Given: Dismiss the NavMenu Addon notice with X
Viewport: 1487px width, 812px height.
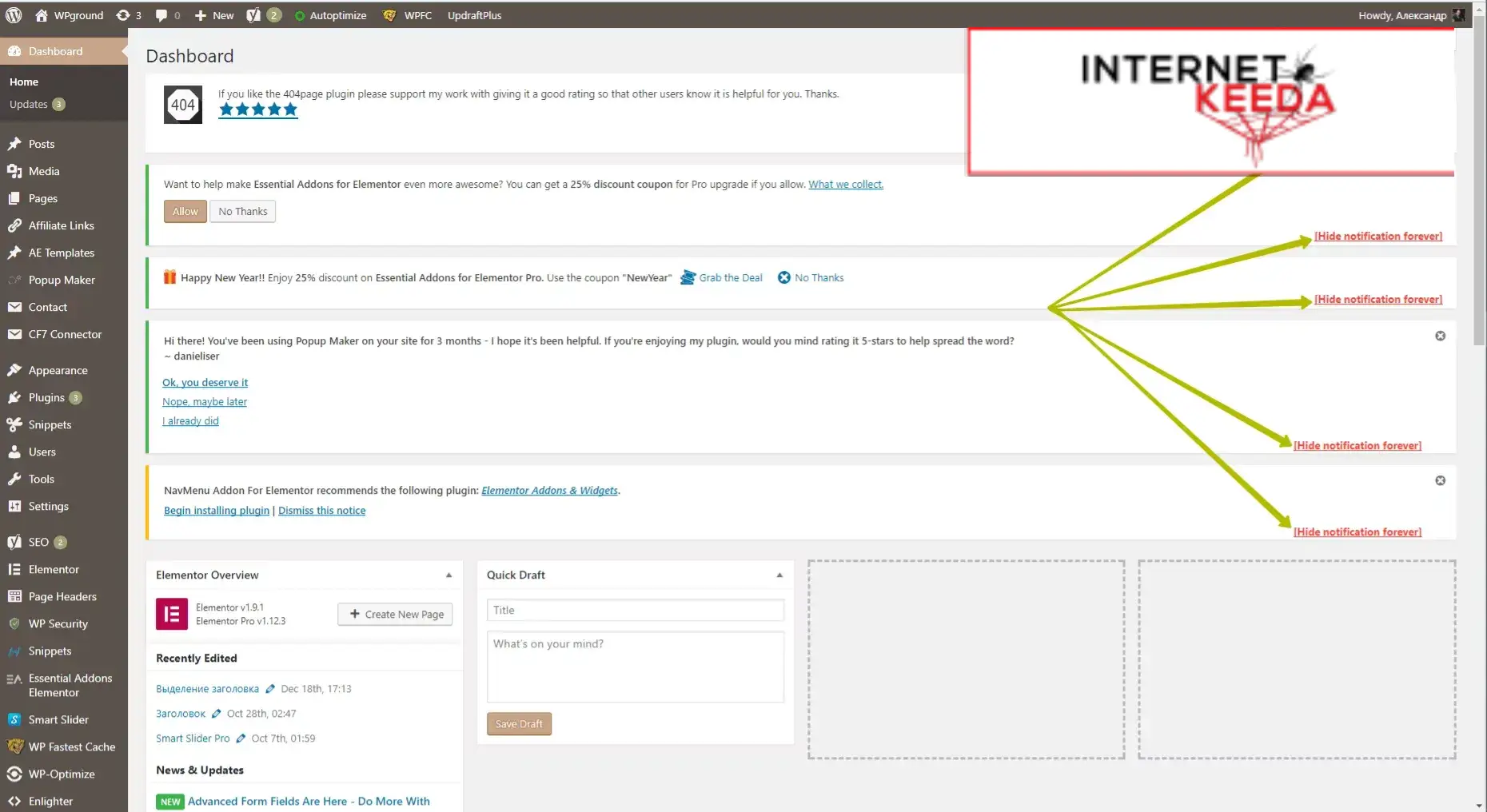Looking at the screenshot, I should [x=1440, y=480].
